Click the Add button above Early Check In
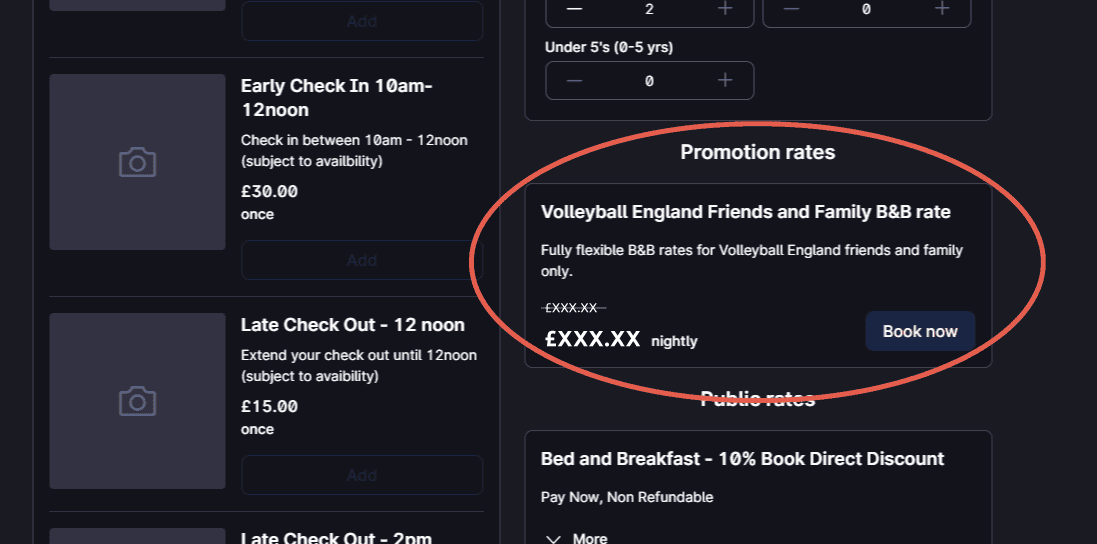 pos(362,21)
